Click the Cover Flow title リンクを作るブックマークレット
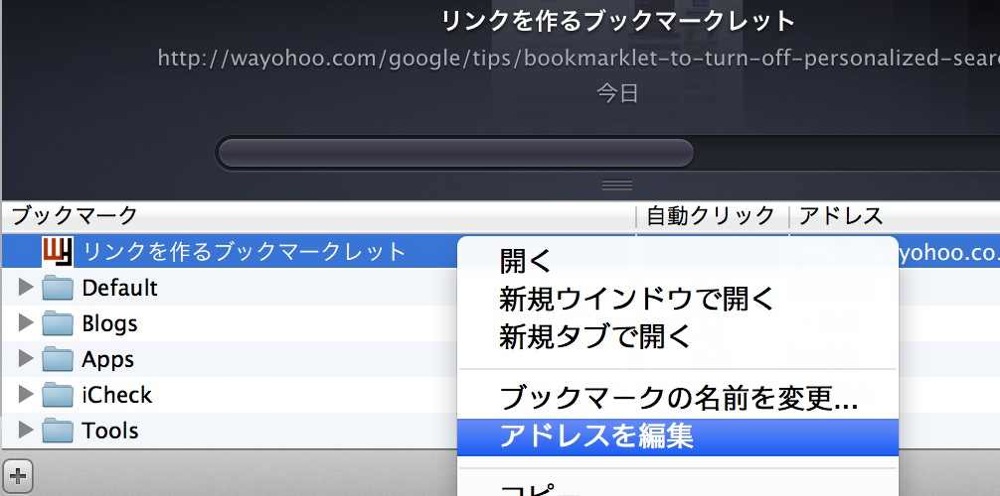This screenshot has height=496, width=1000. click(x=618, y=21)
